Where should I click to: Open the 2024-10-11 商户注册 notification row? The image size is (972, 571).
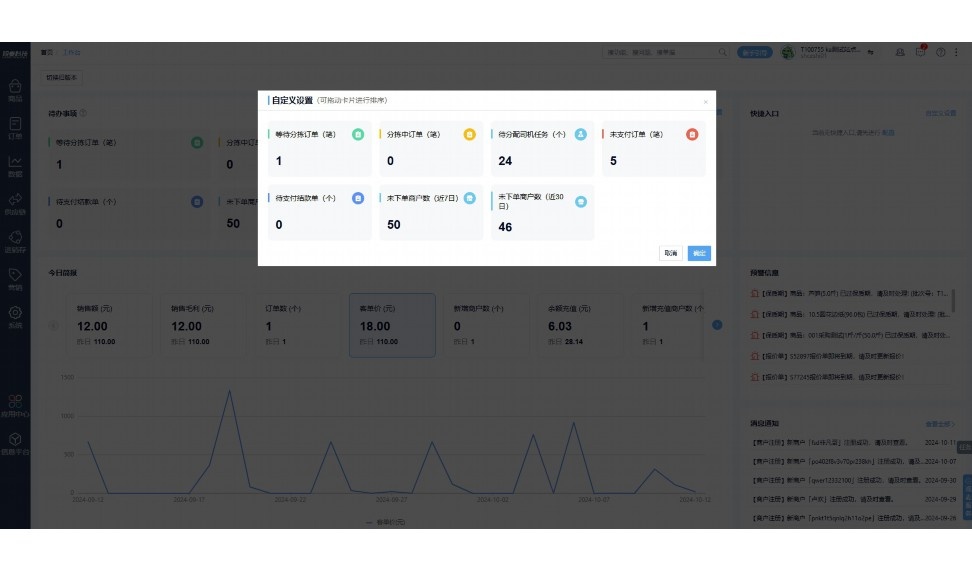[854, 443]
